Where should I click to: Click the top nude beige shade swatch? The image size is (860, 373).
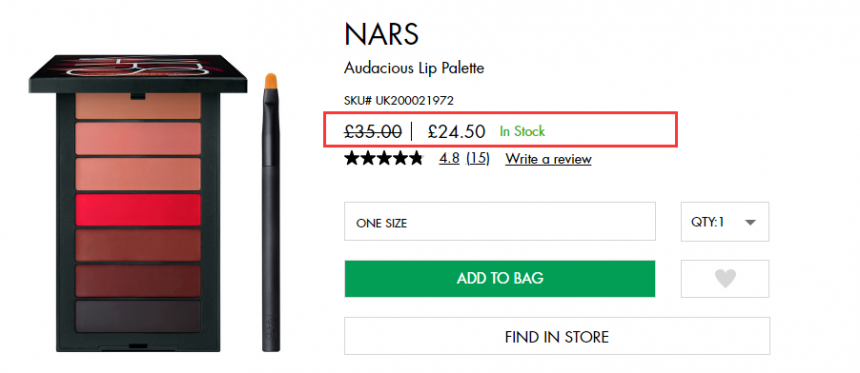[138, 106]
